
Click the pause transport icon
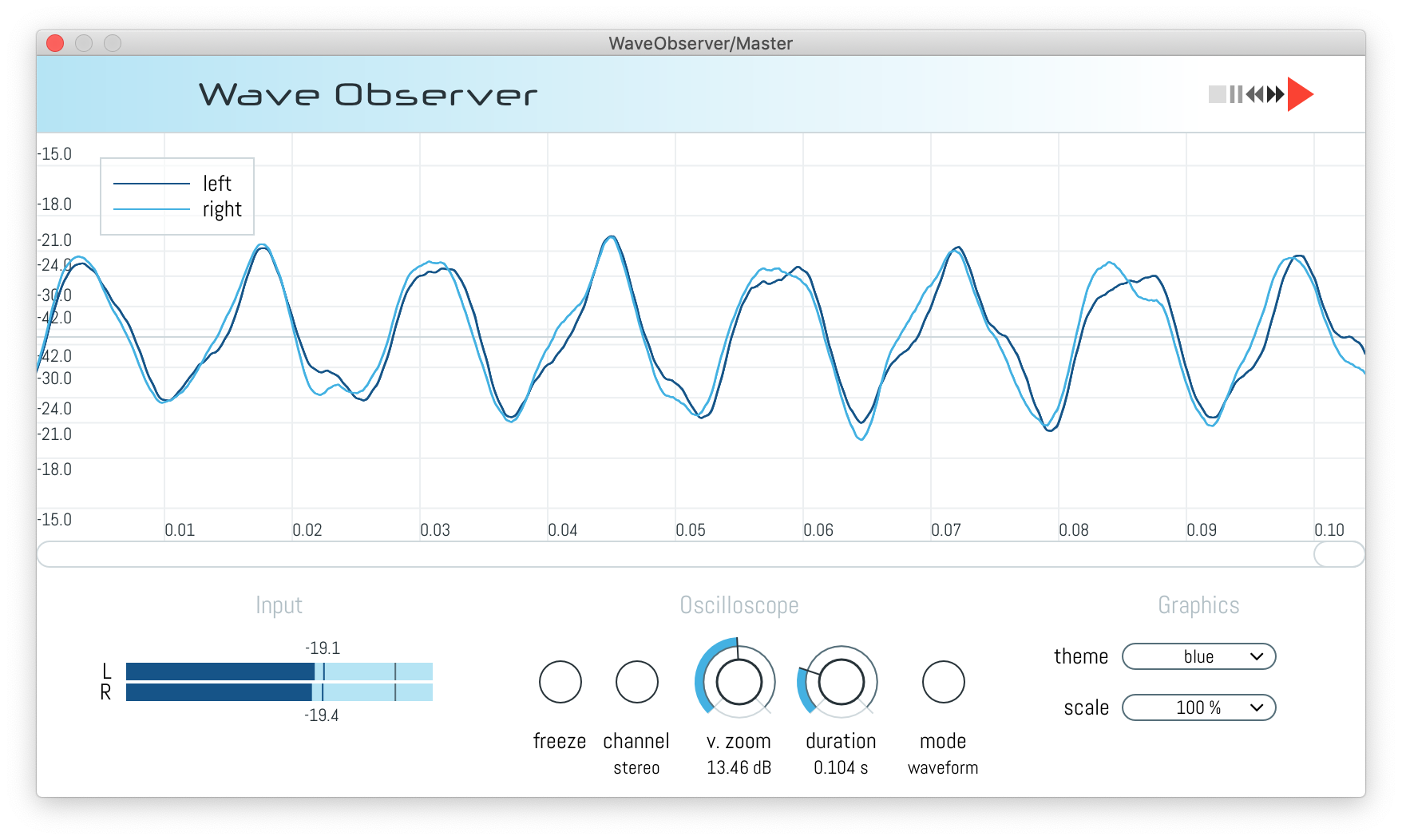1238,93
